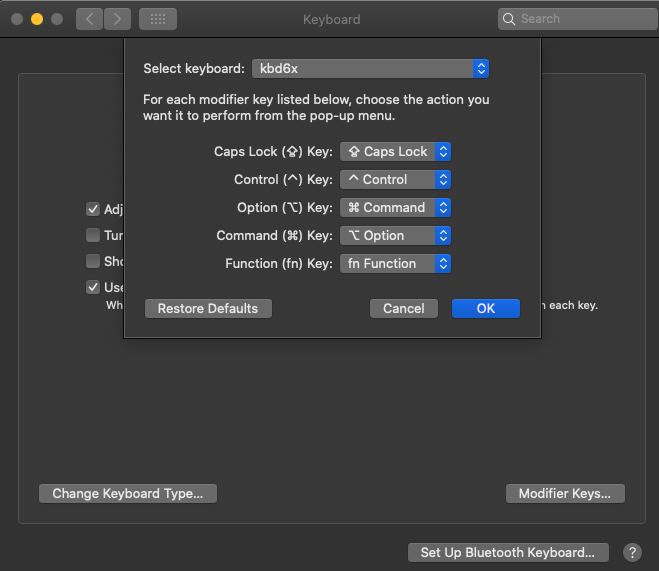This screenshot has width=659, height=571.
Task: Toggle the Sho checkbox
Action: coord(93,261)
